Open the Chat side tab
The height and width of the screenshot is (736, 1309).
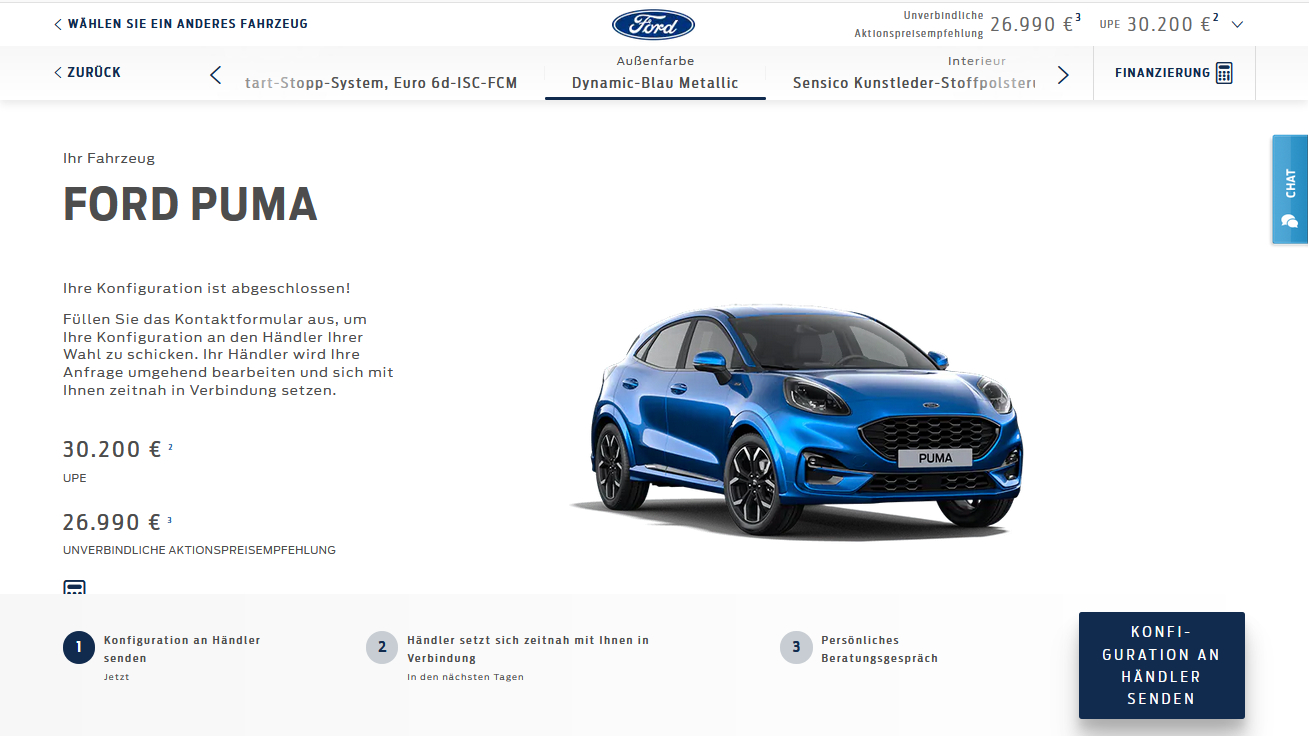pos(1290,190)
